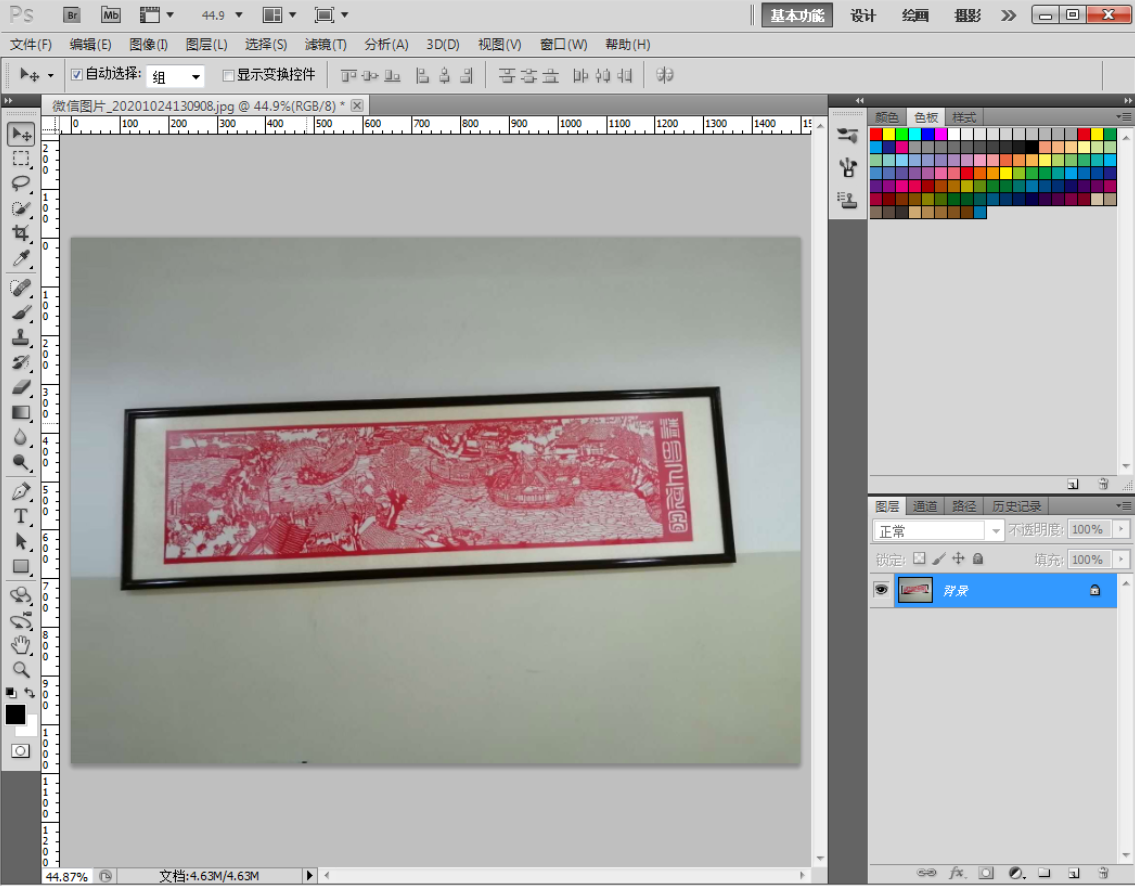Switch to the 通道 tab
This screenshot has width=1135, height=886.
click(925, 506)
